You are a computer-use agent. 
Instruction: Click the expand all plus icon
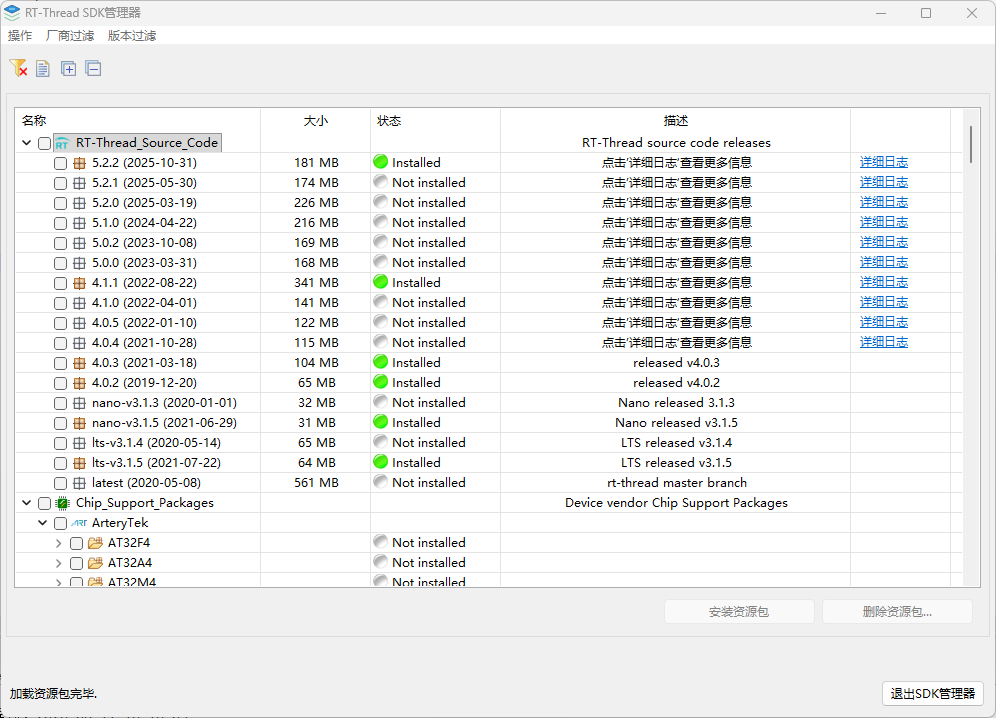click(69, 68)
